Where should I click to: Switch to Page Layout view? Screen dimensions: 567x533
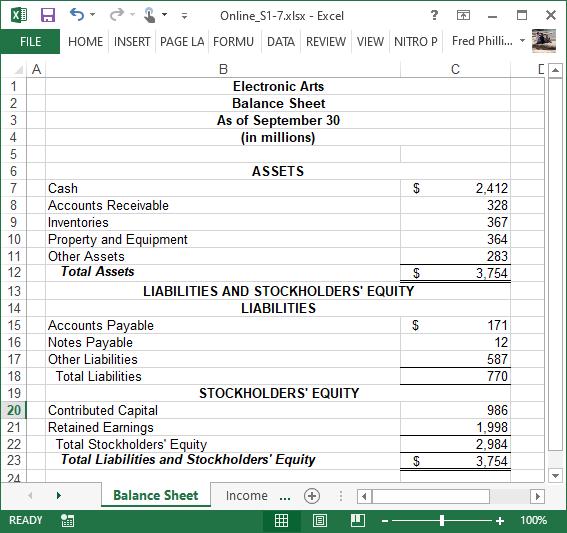tap(320, 520)
